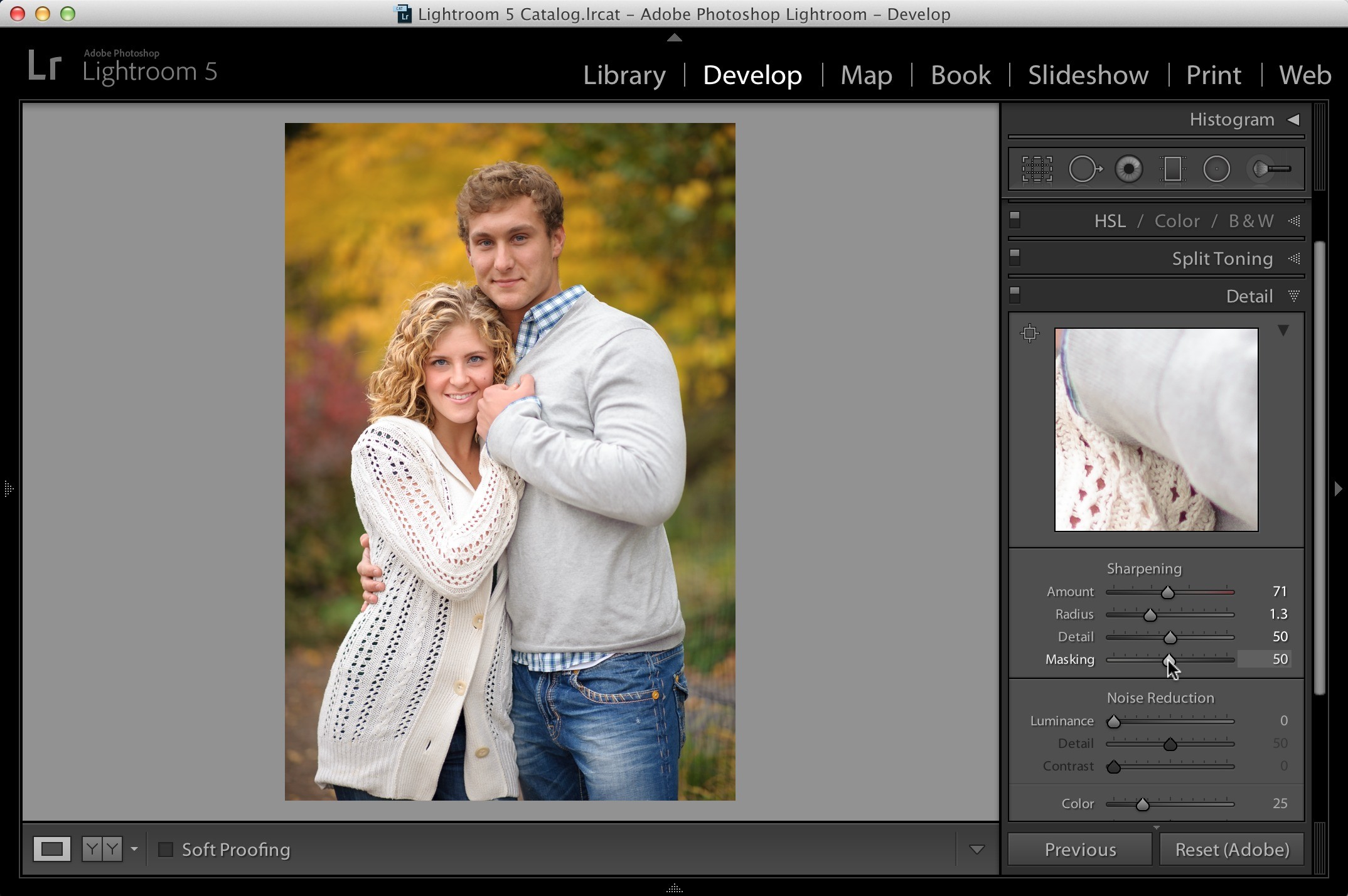Viewport: 1348px width, 896px height.
Task: Switch to the Library module
Action: (624, 75)
